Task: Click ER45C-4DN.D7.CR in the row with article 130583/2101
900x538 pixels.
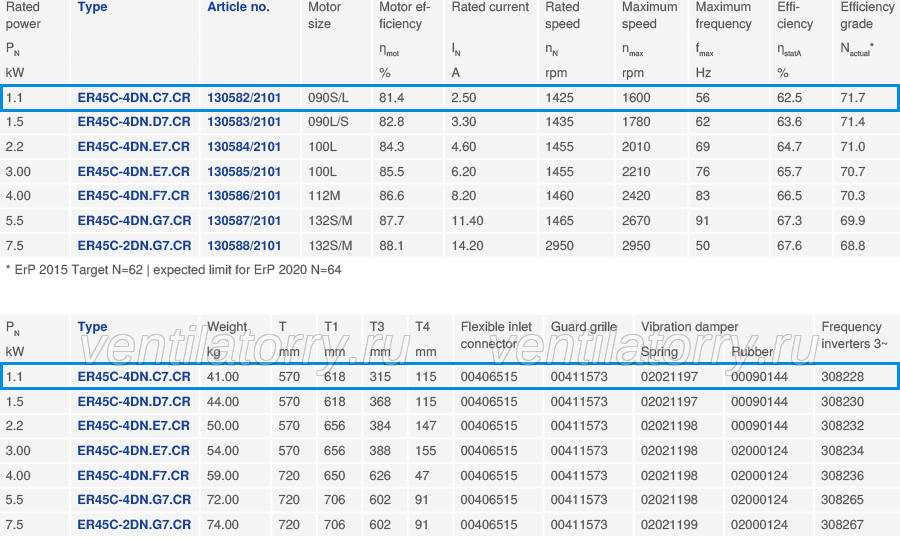Action: coord(134,122)
